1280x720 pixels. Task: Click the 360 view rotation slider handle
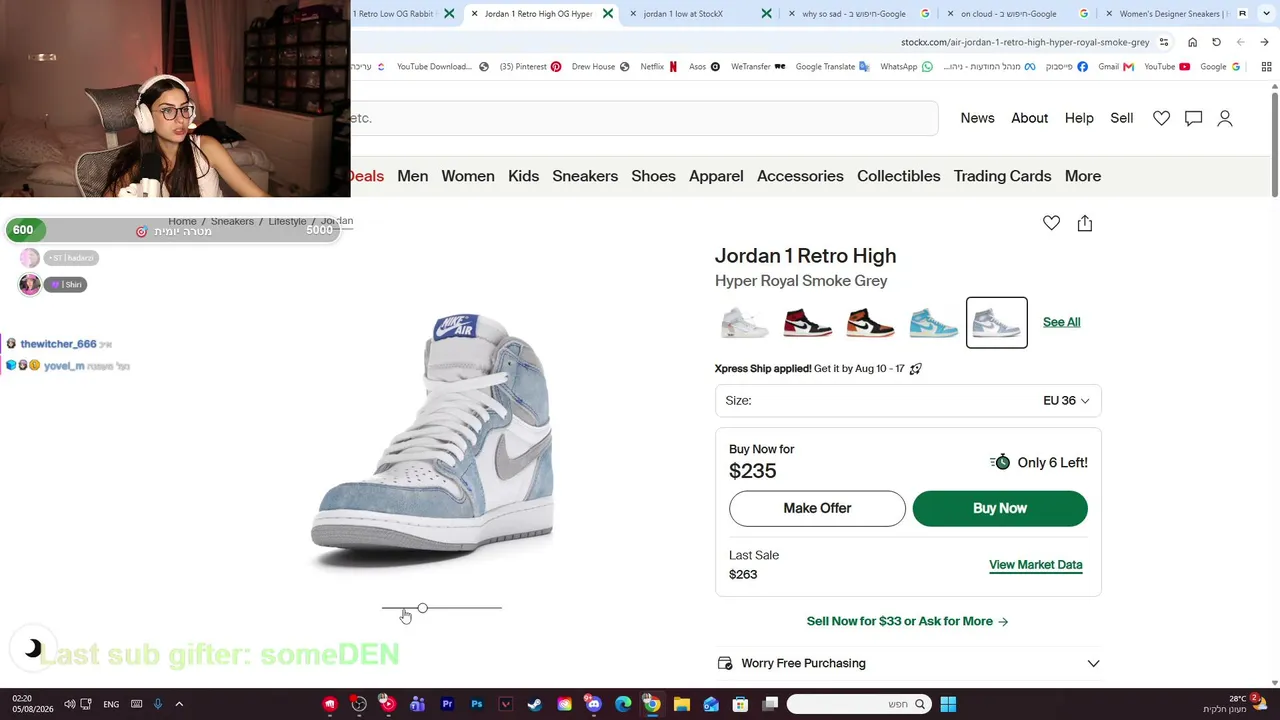click(x=422, y=608)
